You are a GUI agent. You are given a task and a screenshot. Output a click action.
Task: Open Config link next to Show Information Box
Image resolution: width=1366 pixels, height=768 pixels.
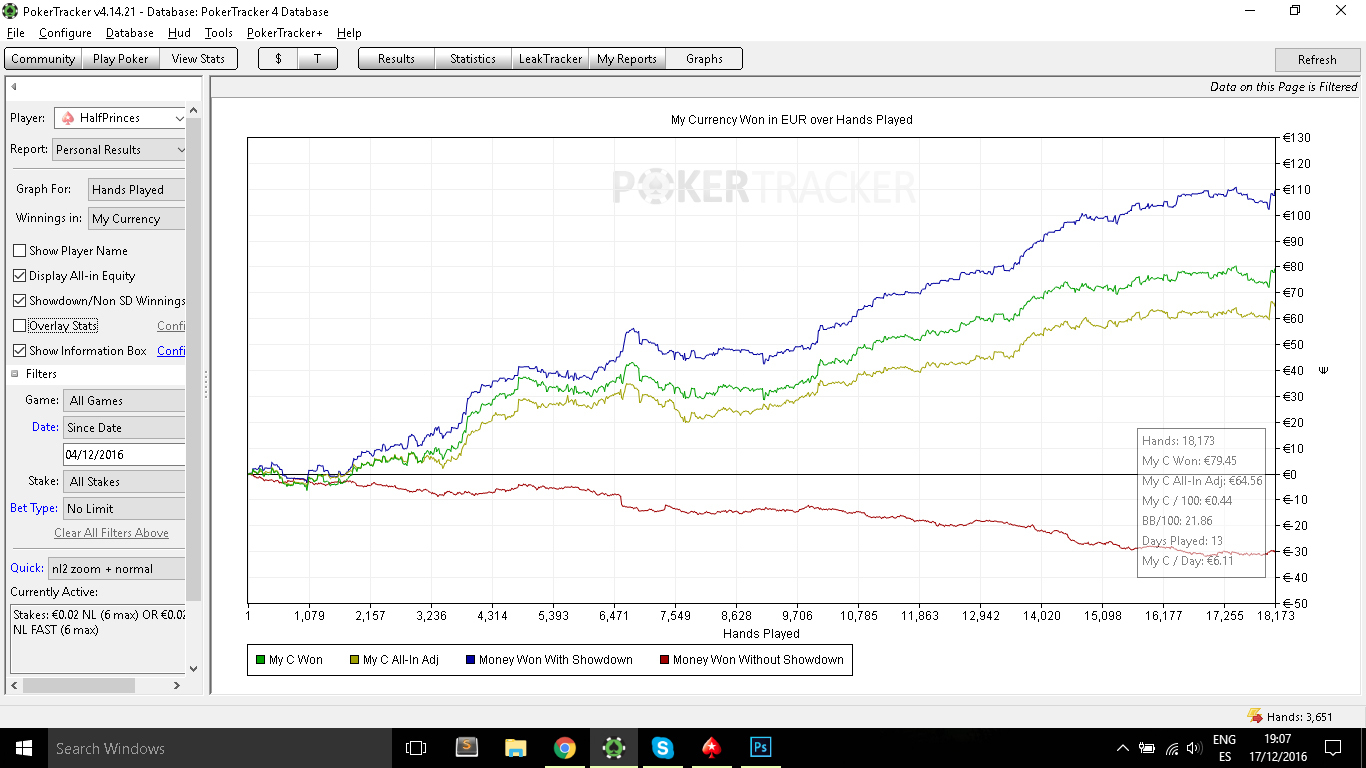(171, 351)
